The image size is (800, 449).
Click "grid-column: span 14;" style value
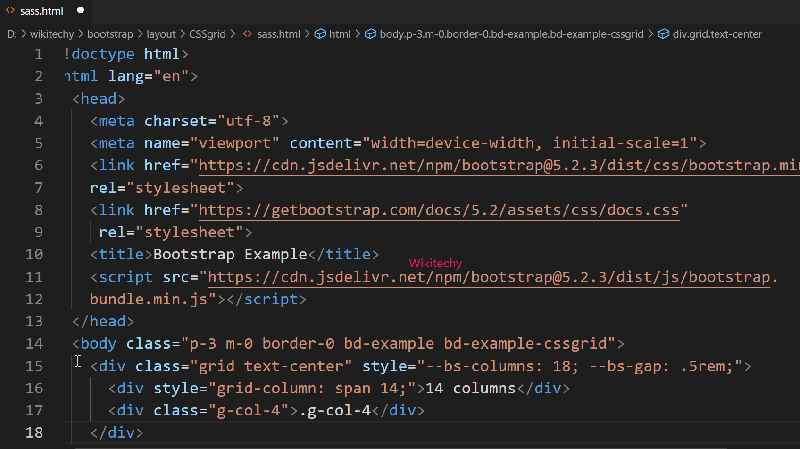[312, 388]
